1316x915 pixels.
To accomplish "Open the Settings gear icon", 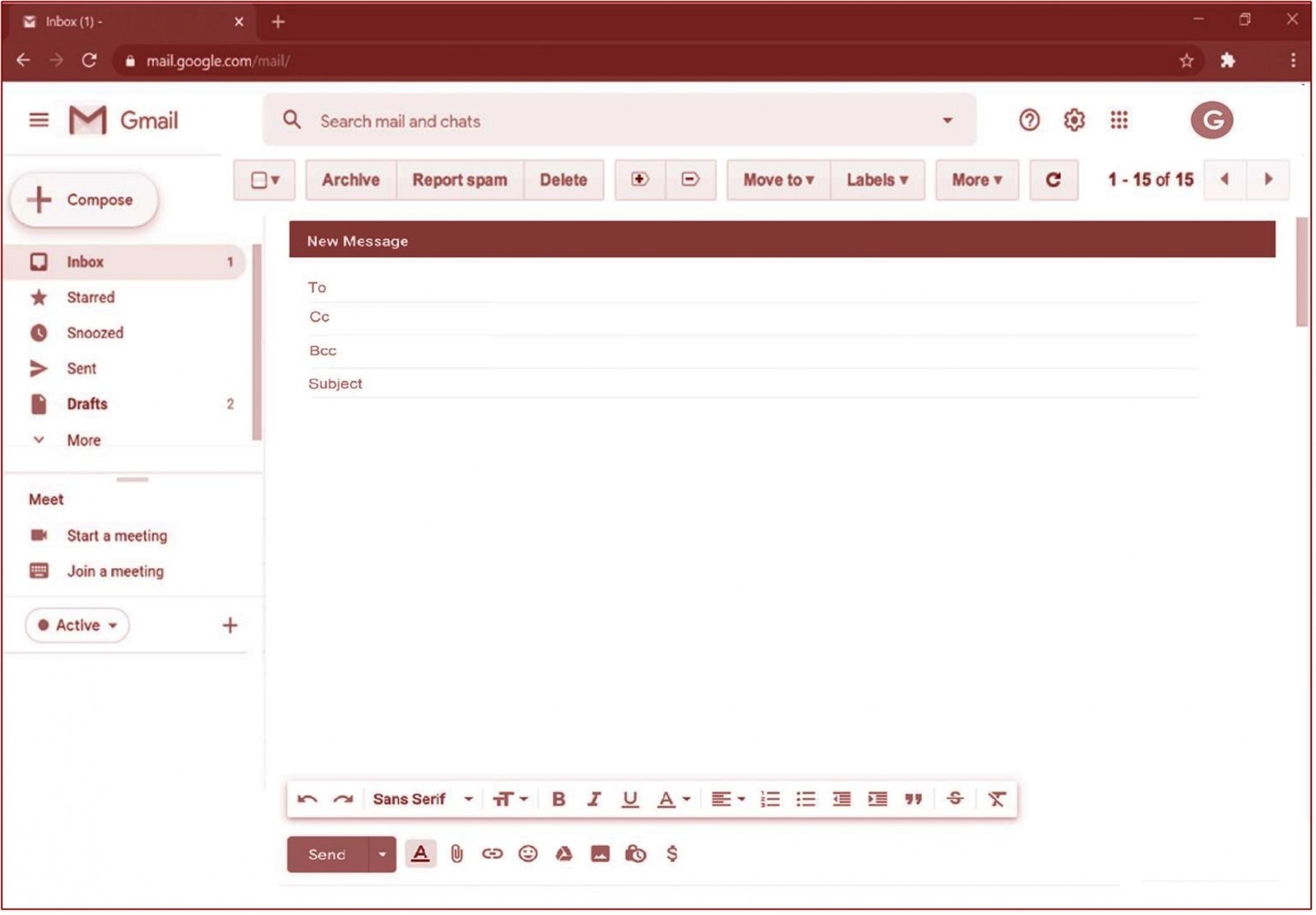I will [1073, 121].
